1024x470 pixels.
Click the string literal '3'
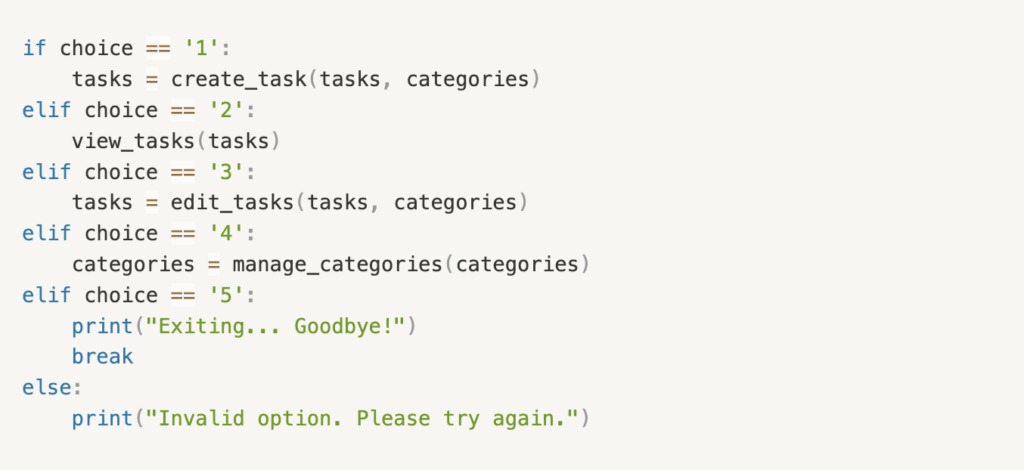pyautogui.click(x=227, y=172)
